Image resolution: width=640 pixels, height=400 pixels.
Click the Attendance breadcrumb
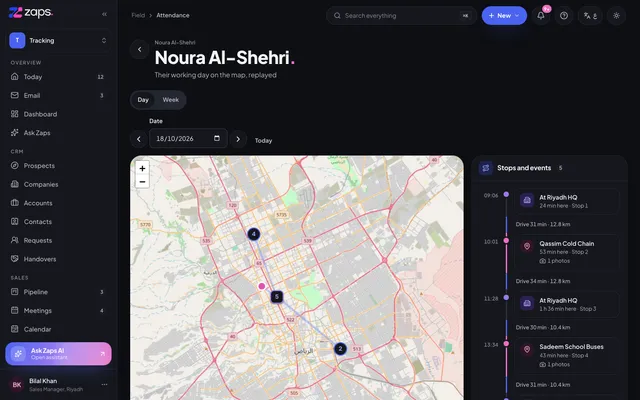click(x=173, y=15)
